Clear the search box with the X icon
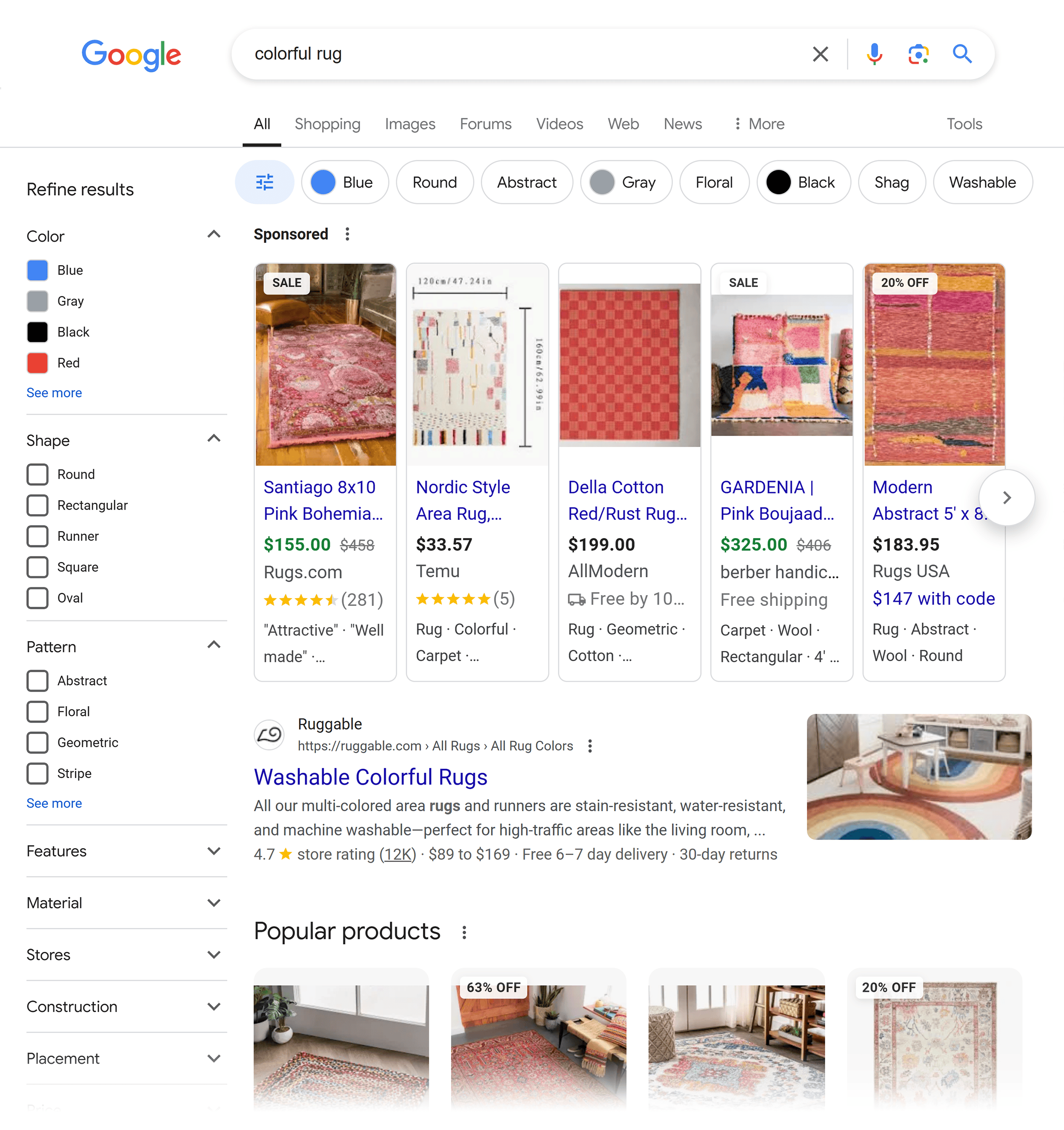 coord(820,54)
